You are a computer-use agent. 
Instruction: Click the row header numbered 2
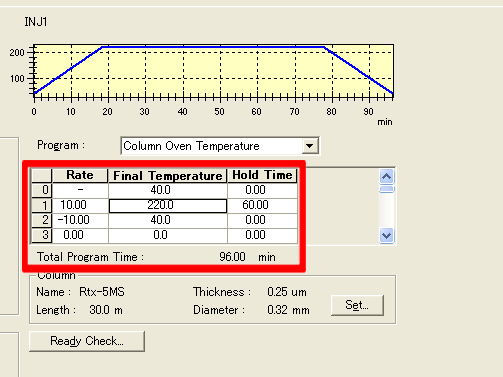42,220
